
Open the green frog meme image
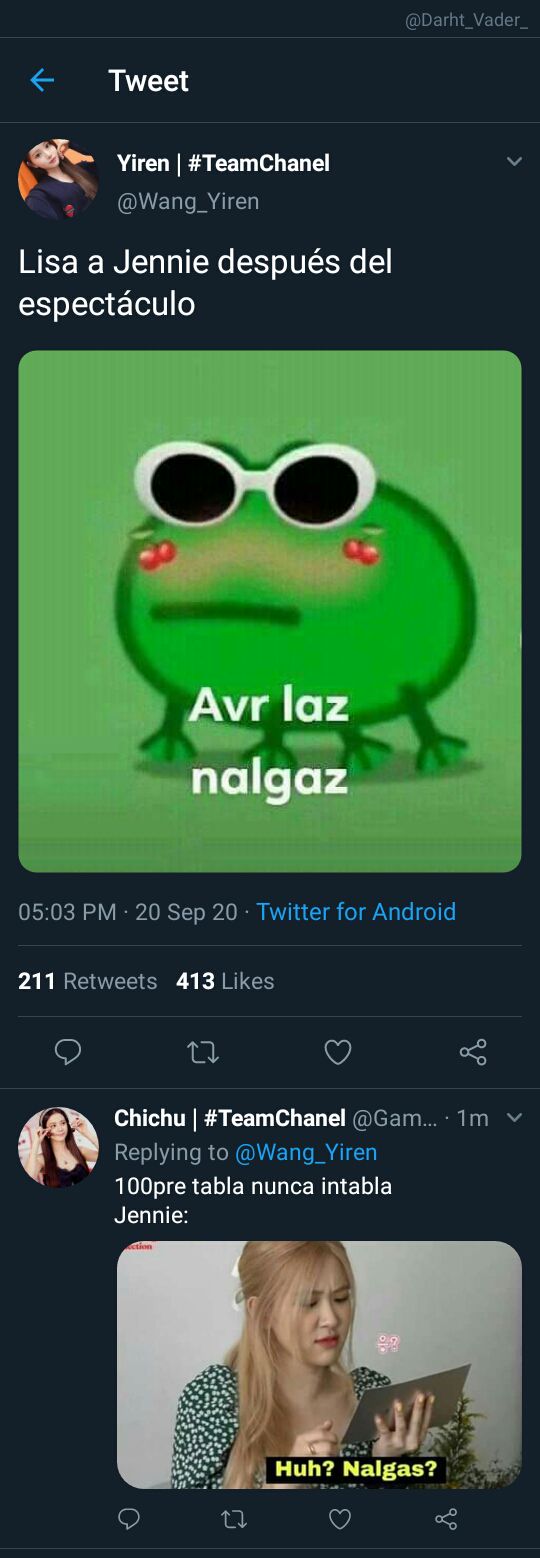point(270,611)
